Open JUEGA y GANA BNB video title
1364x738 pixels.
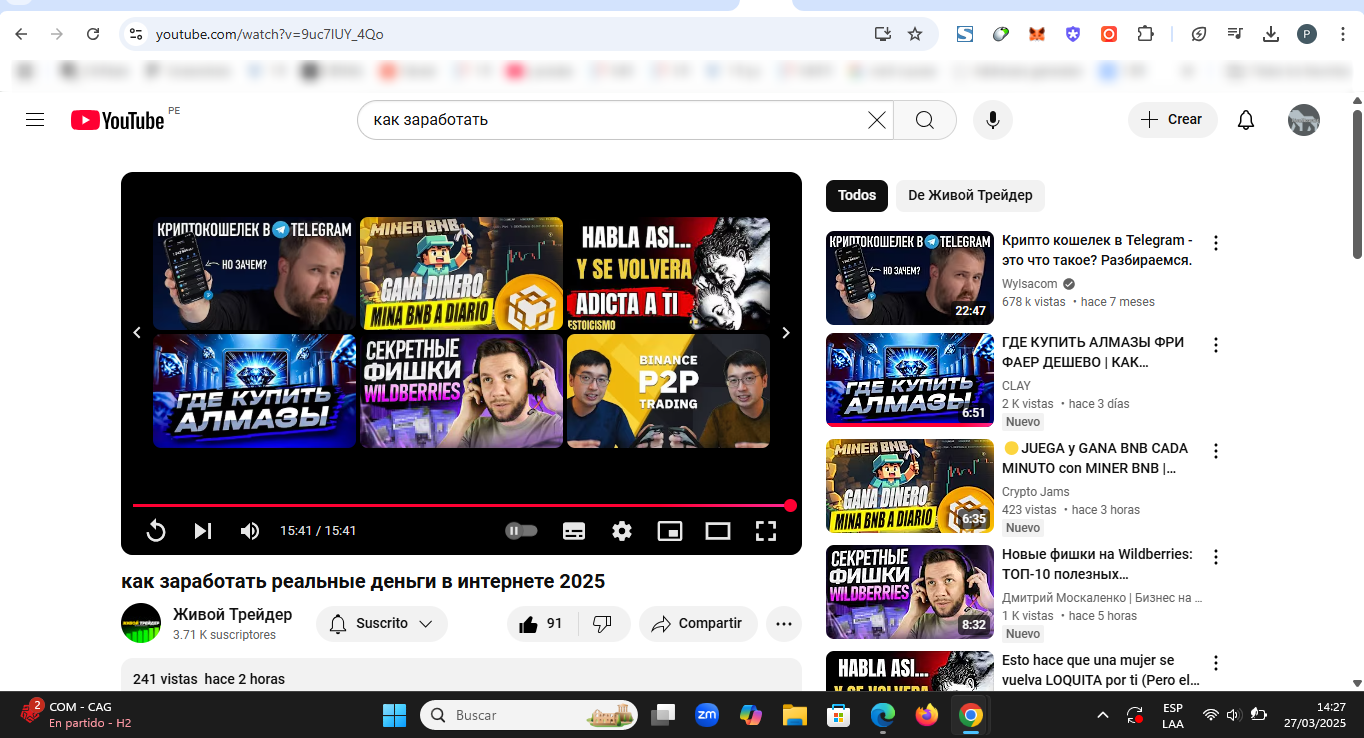1095,458
